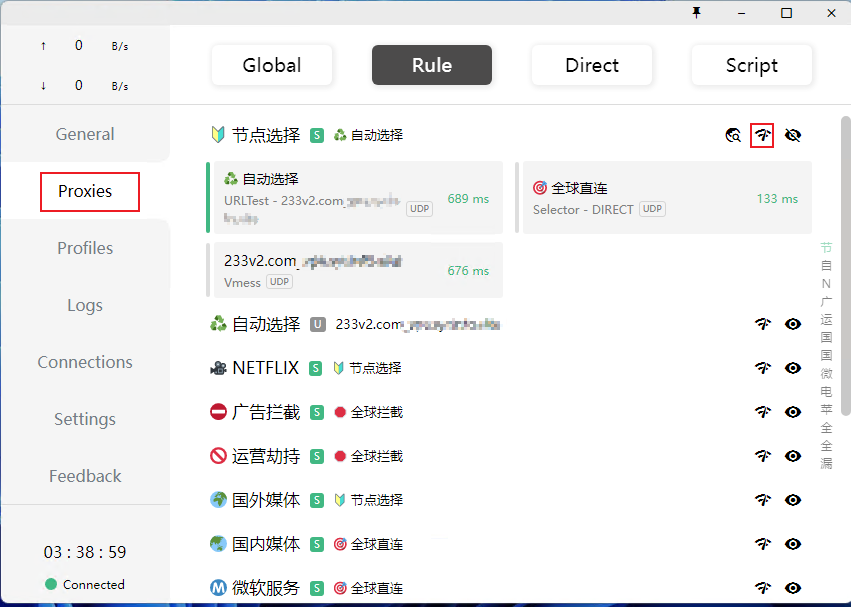Open proxy search with the magnifier icon

[733, 135]
